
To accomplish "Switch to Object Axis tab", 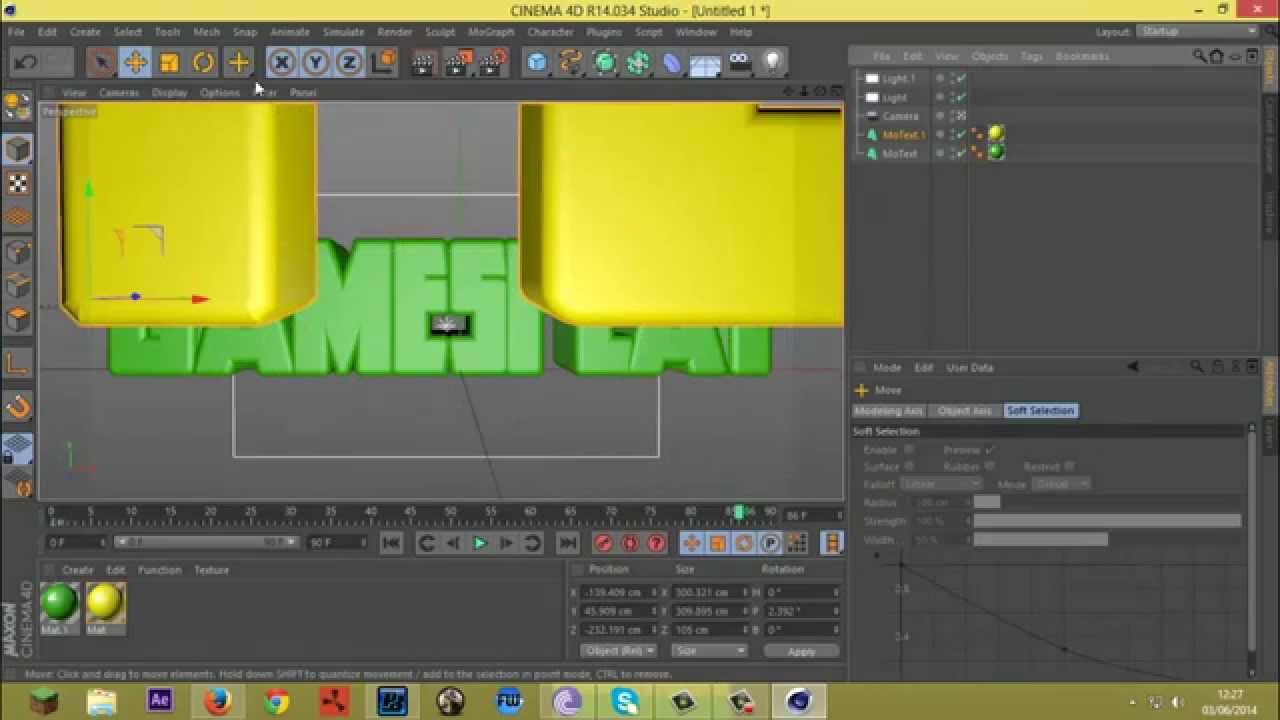I will (965, 411).
